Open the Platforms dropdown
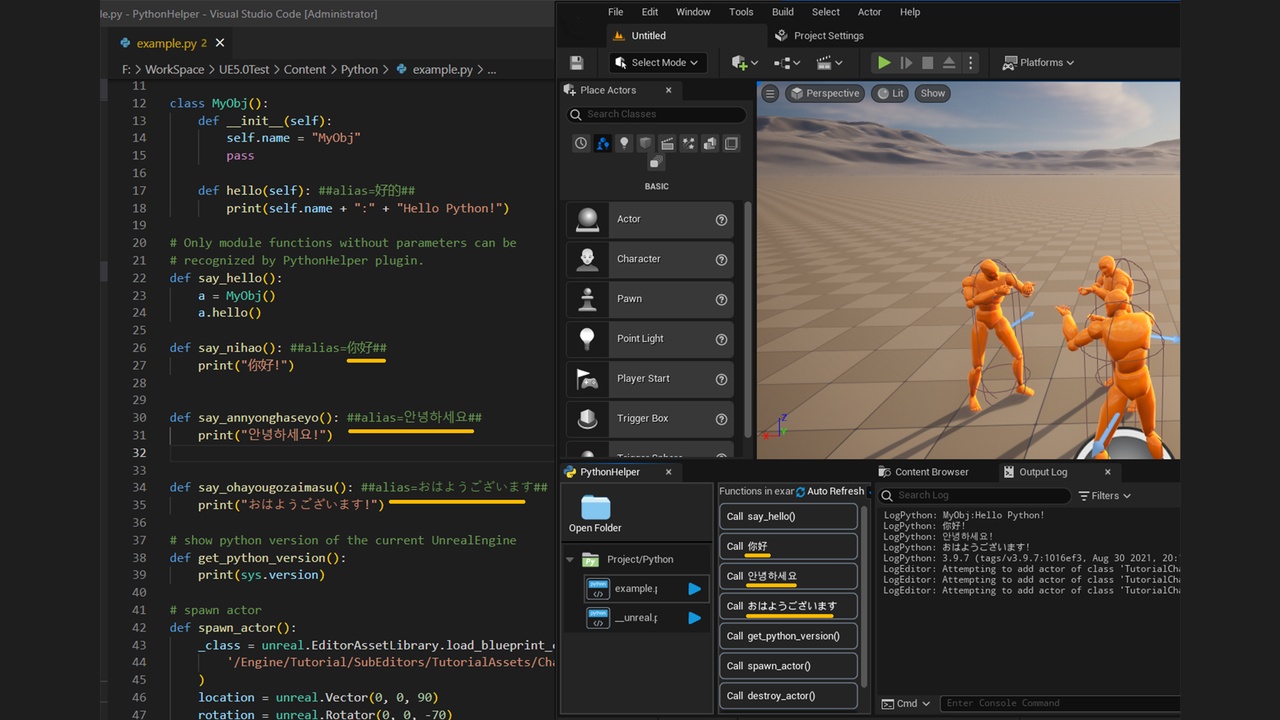This screenshot has height=720, width=1280. click(1039, 62)
